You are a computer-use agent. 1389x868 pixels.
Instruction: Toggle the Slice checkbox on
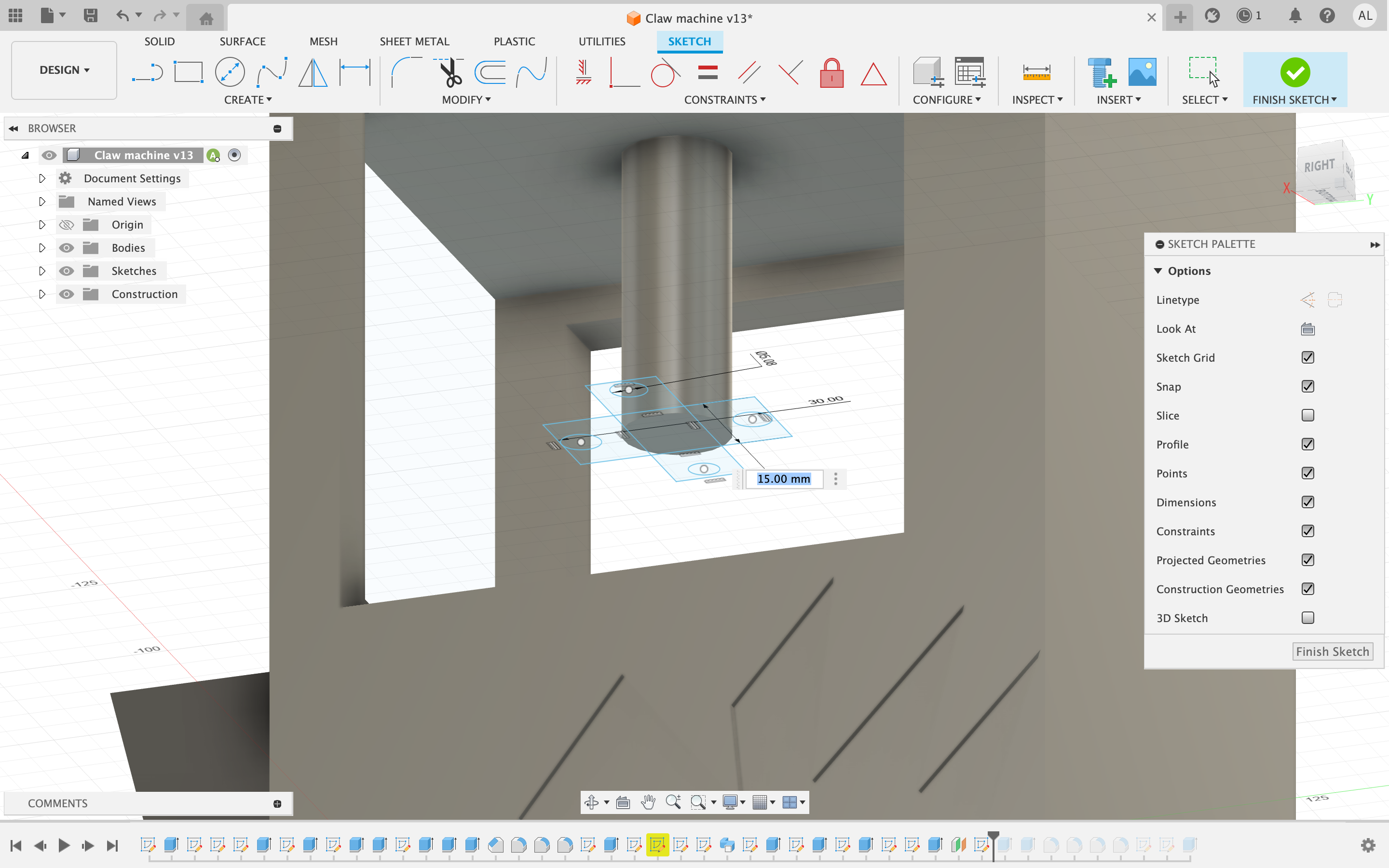point(1308,415)
